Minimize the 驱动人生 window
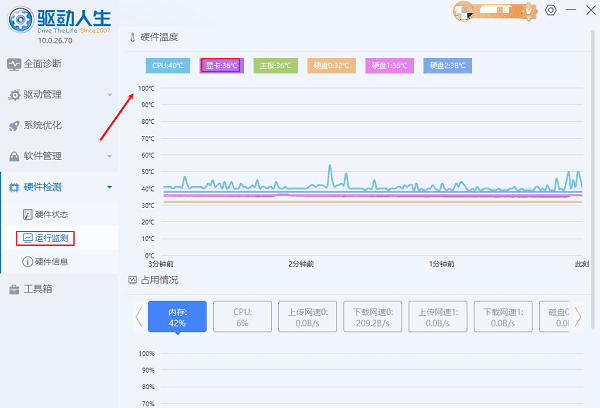The image size is (600, 408). [x=571, y=10]
